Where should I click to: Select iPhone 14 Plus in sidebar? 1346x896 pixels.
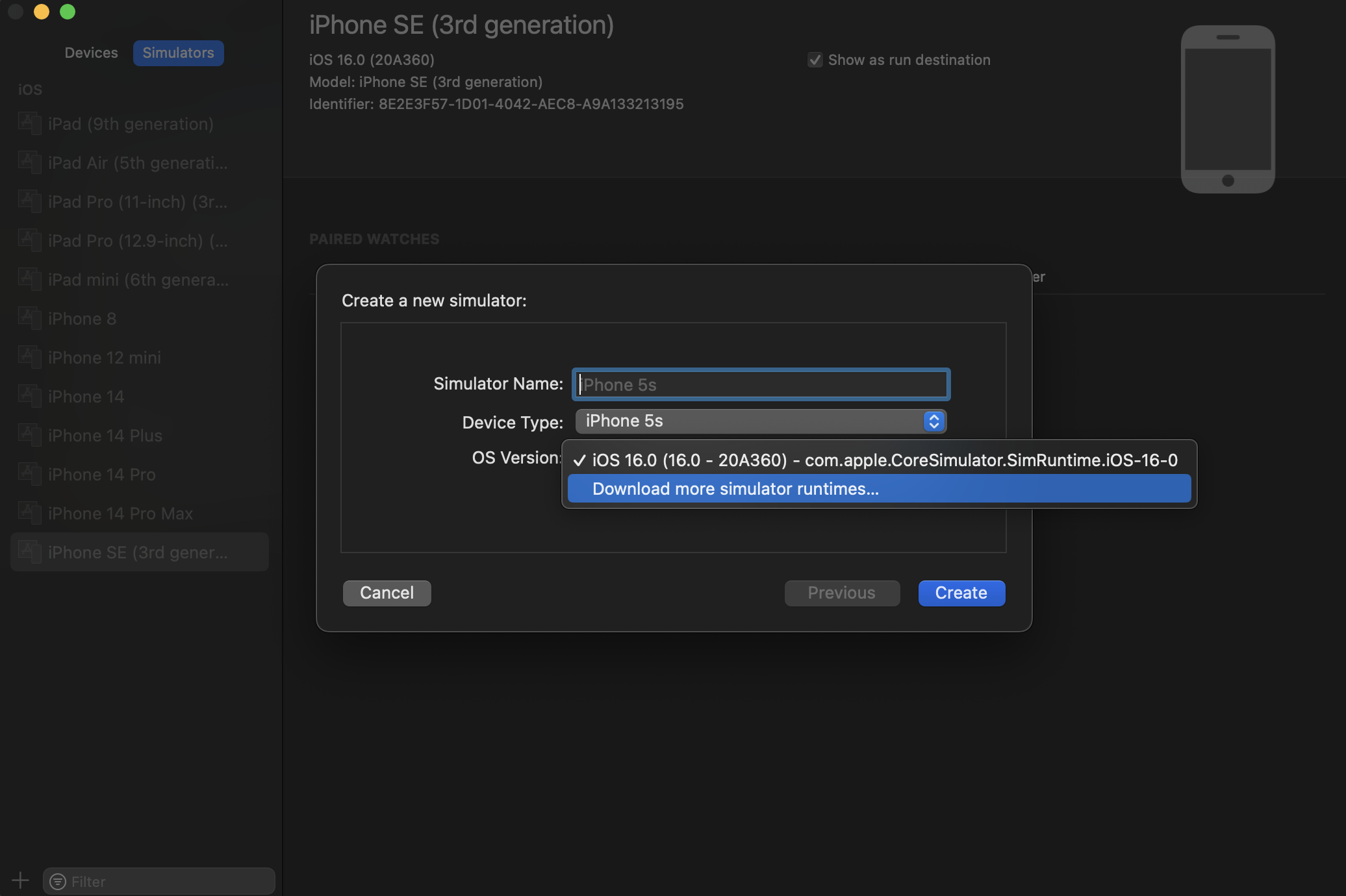click(140, 435)
